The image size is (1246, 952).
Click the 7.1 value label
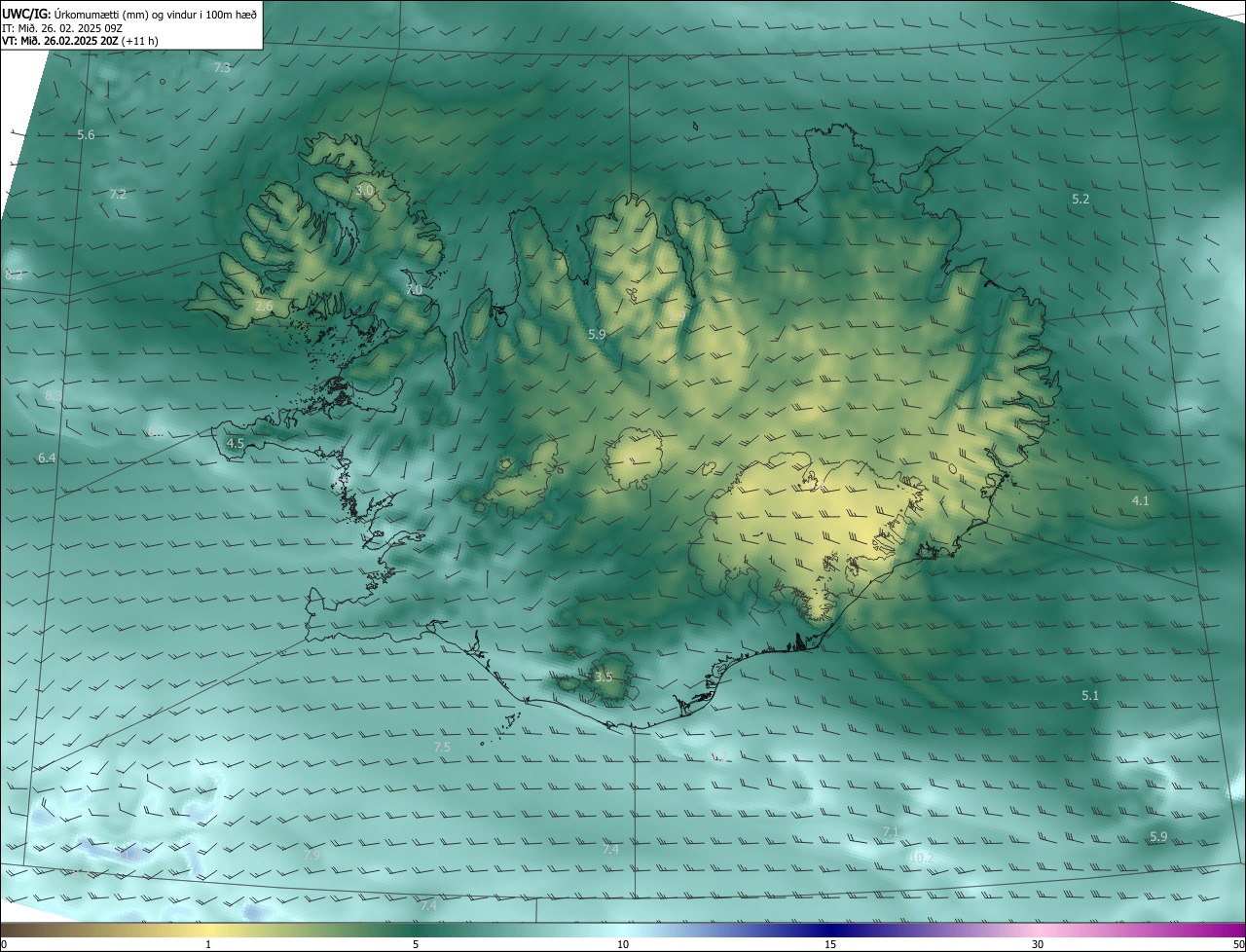click(890, 831)
